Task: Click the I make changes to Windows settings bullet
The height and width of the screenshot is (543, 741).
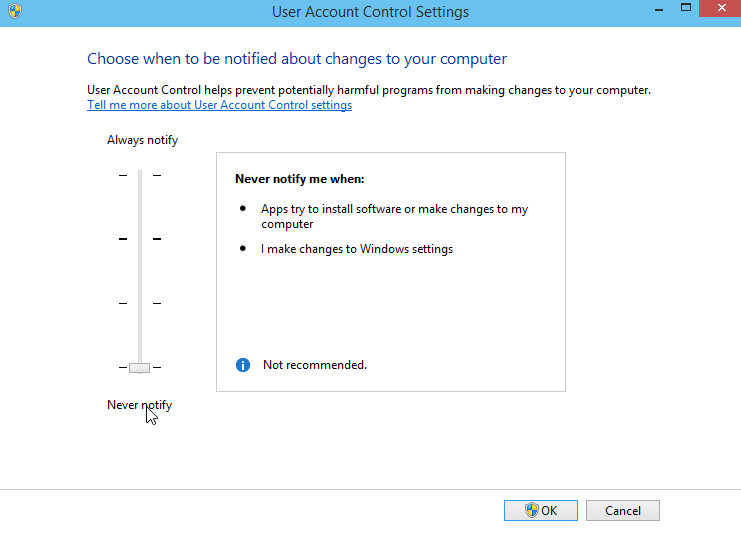Action: (357, 249)
